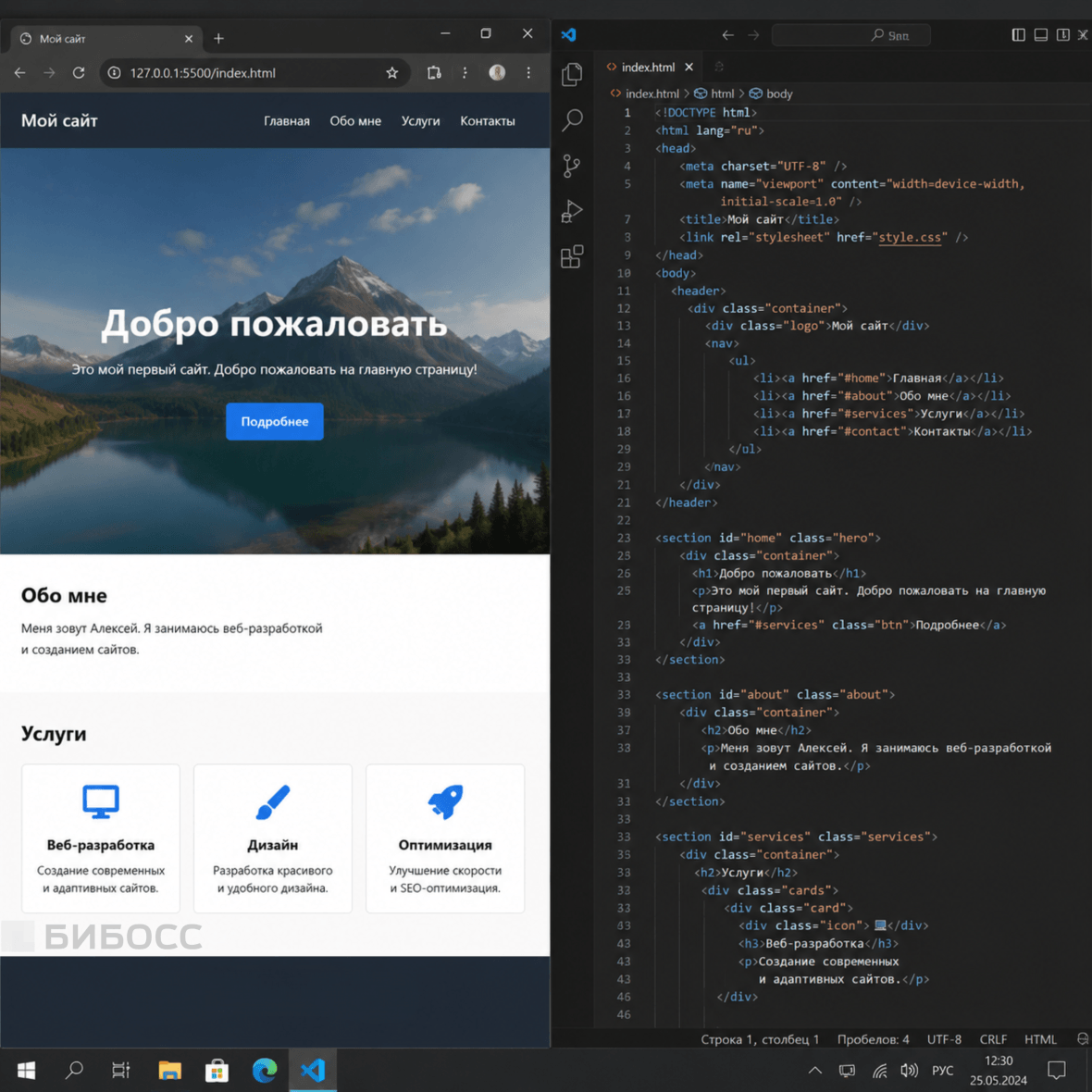Navigate to 'Услуги' in the site menu
Screen dimensions: 1092x1092
pyautogui.click(x=421, y=120)
